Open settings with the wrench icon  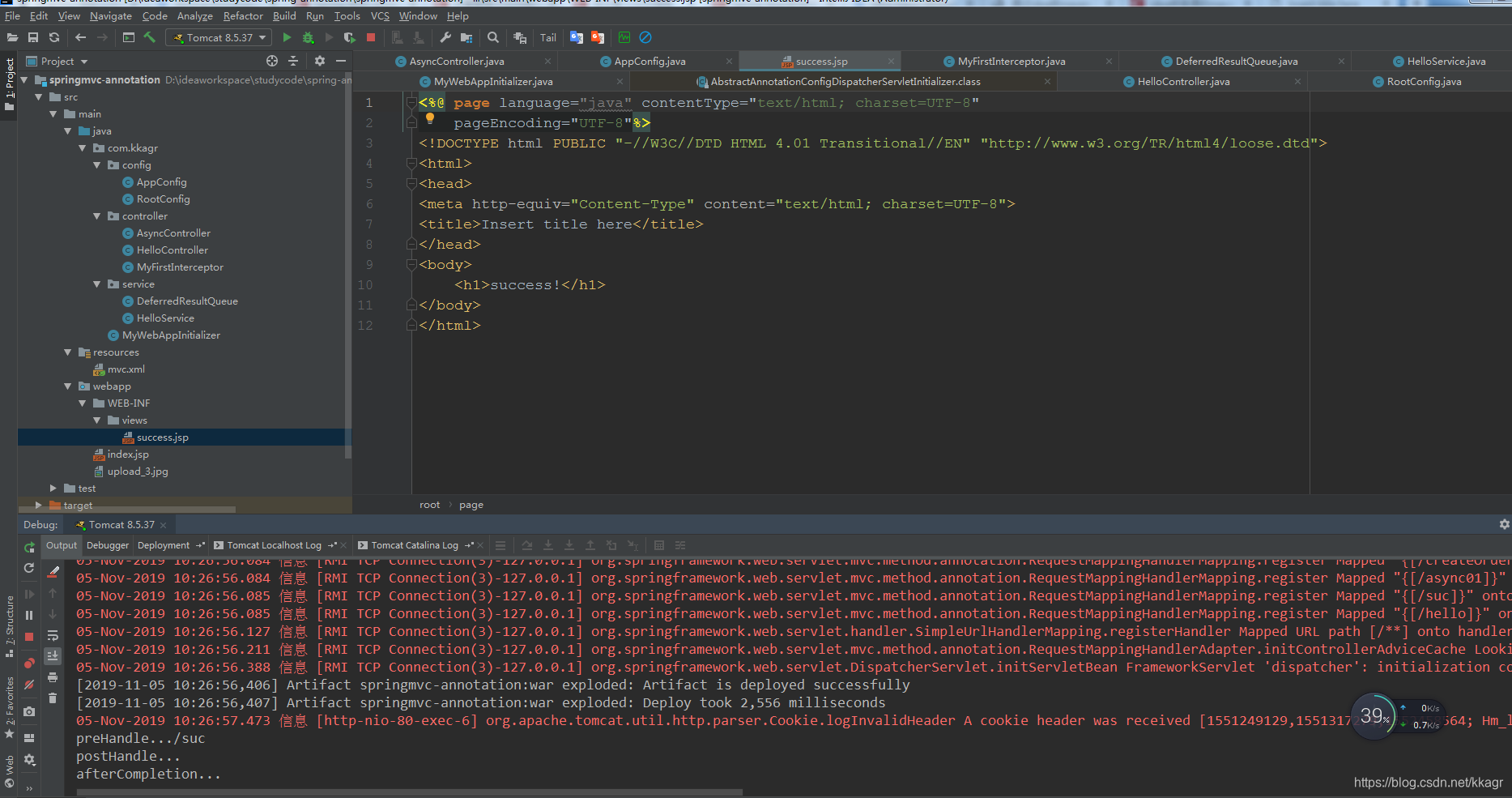tap(445, 37)
